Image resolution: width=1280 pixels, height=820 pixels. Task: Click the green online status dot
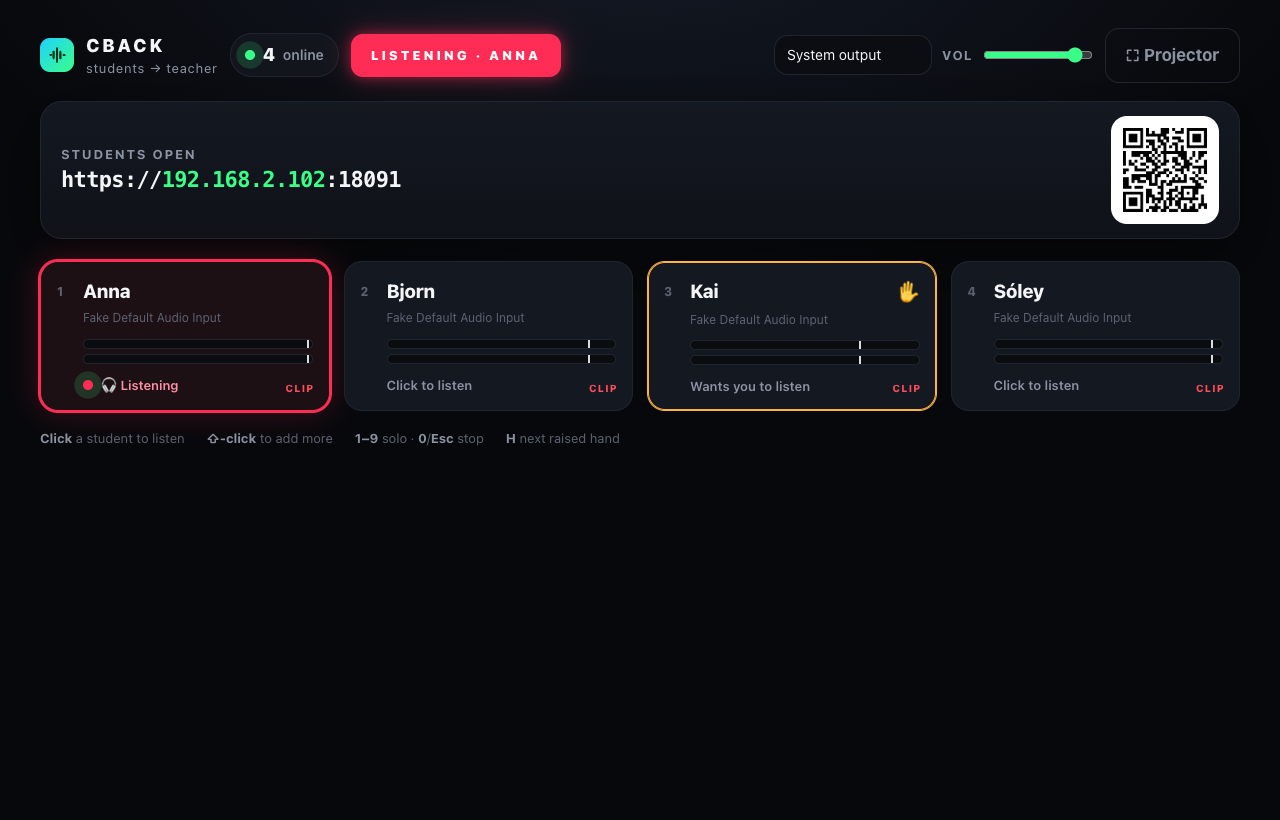250,55
